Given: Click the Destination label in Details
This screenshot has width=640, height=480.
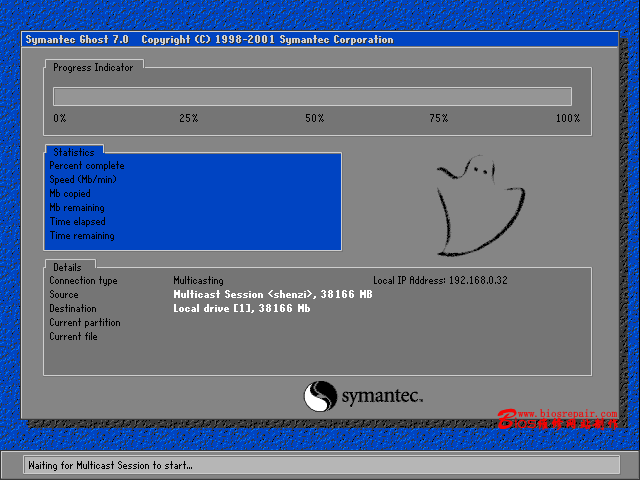Looking at the screenshot, I should 73,309.
